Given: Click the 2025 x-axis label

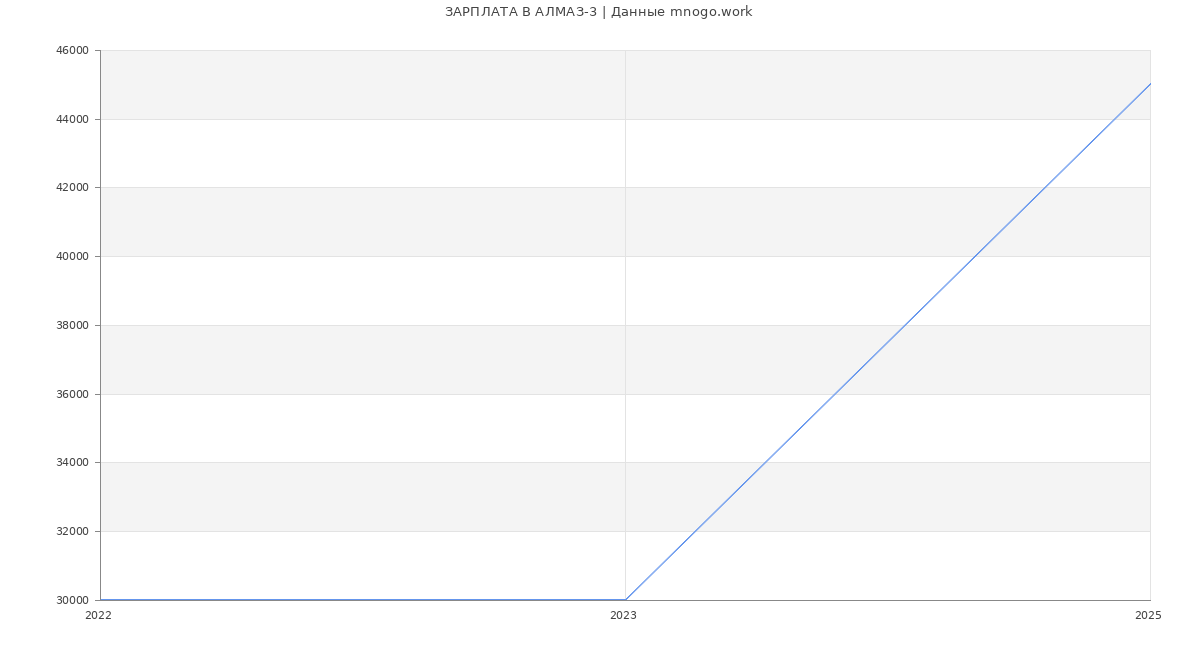Looking at the screenshot, I should point(1148,616).
